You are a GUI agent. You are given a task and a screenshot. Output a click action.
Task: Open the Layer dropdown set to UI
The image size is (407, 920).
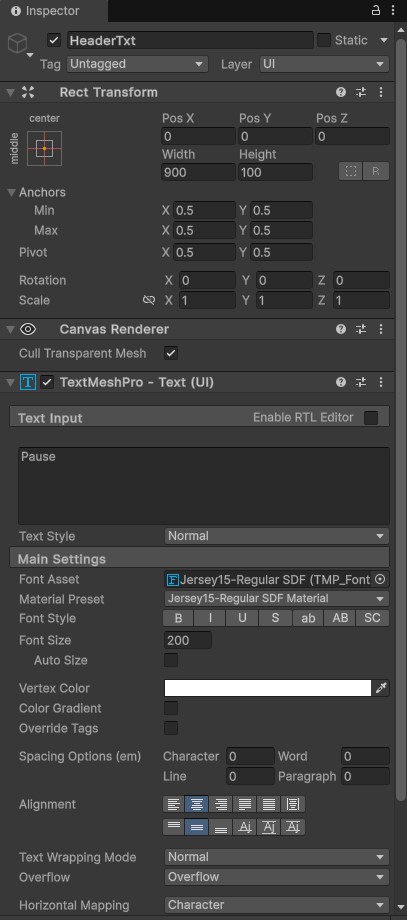click(324, 64)
